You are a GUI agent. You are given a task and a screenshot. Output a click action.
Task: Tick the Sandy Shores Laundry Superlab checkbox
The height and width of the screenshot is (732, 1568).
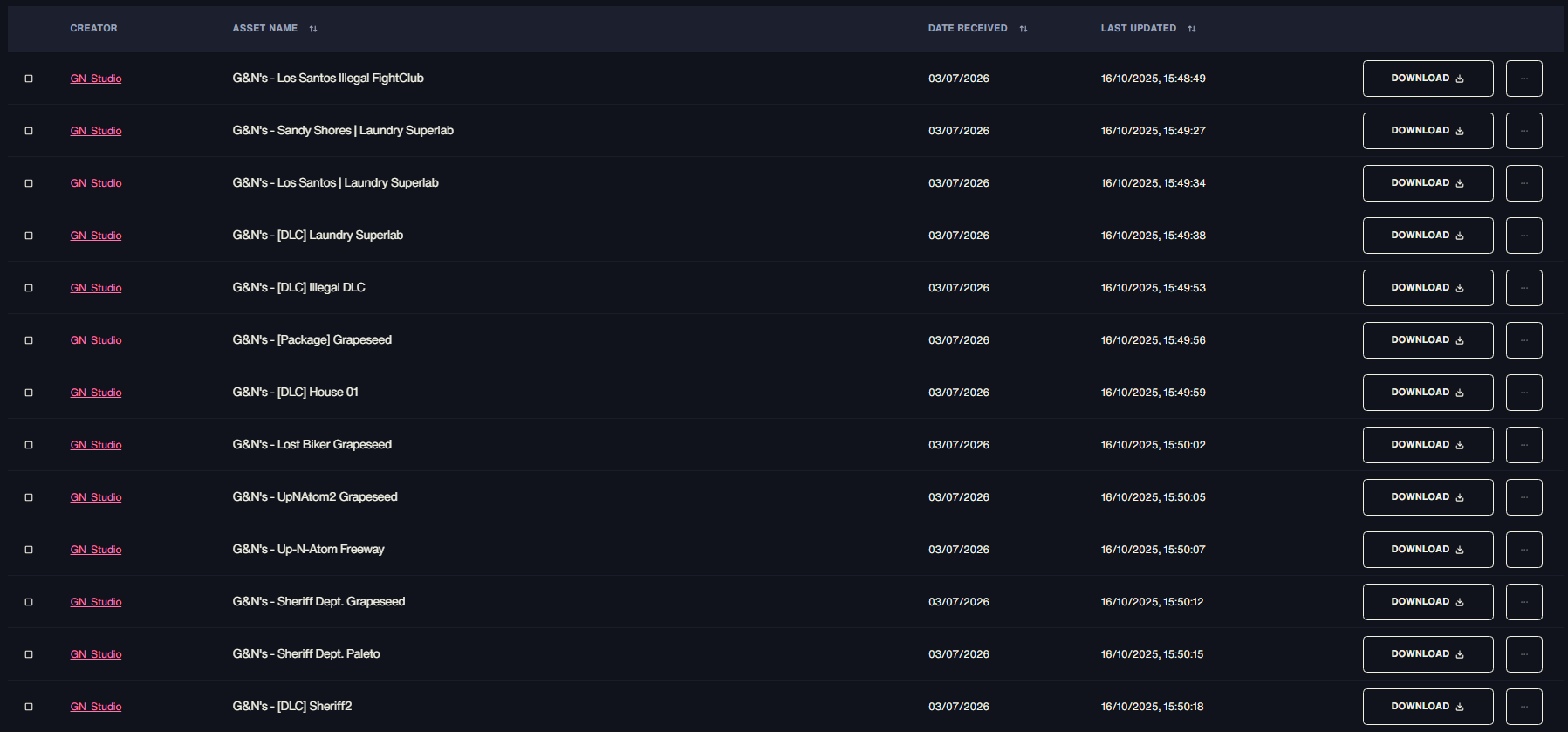(29, 131)
